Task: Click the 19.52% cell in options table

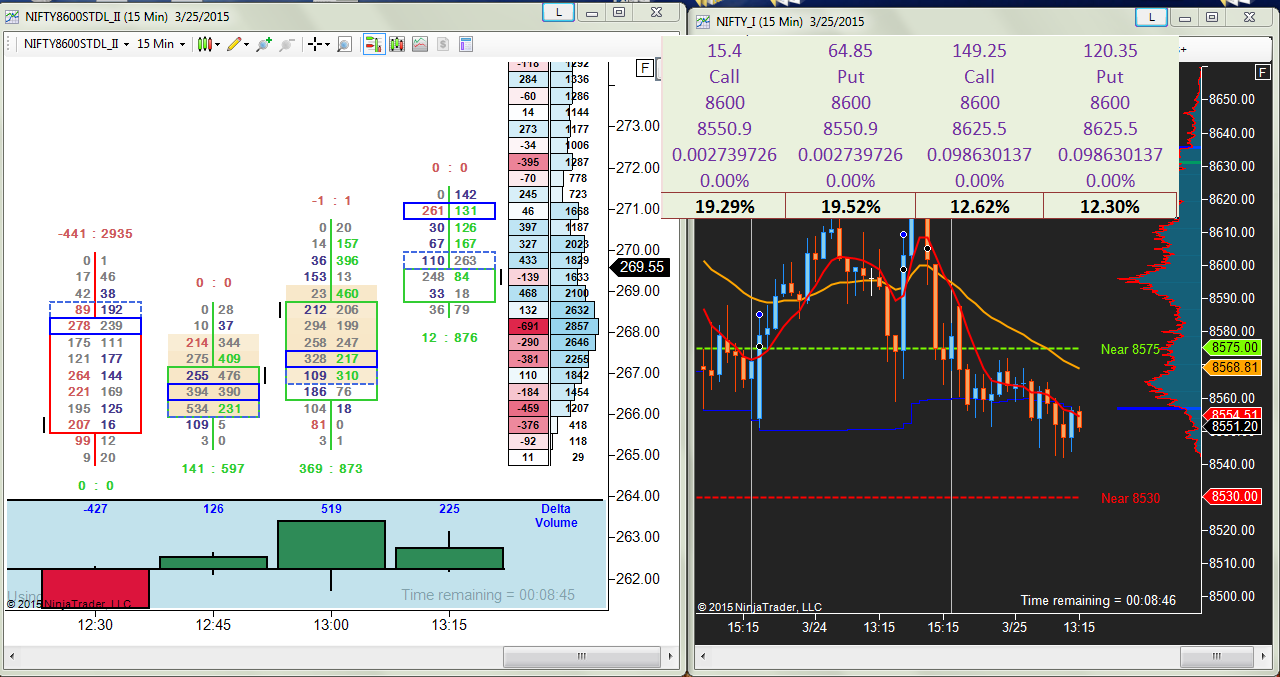Action: (x=851, y=206)
